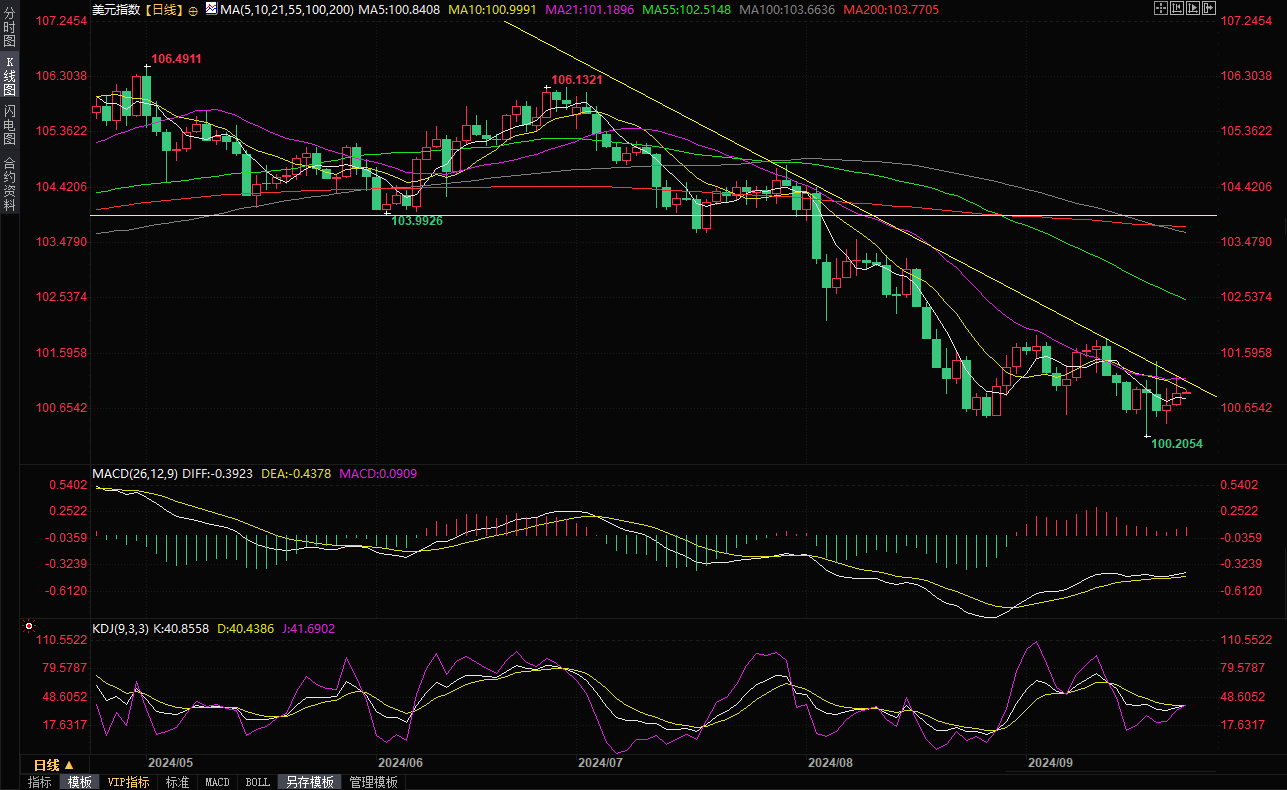Open the MACD(26,12,9) parameter label
This screenshot has height=790, width=1287.
pos(135,473)
